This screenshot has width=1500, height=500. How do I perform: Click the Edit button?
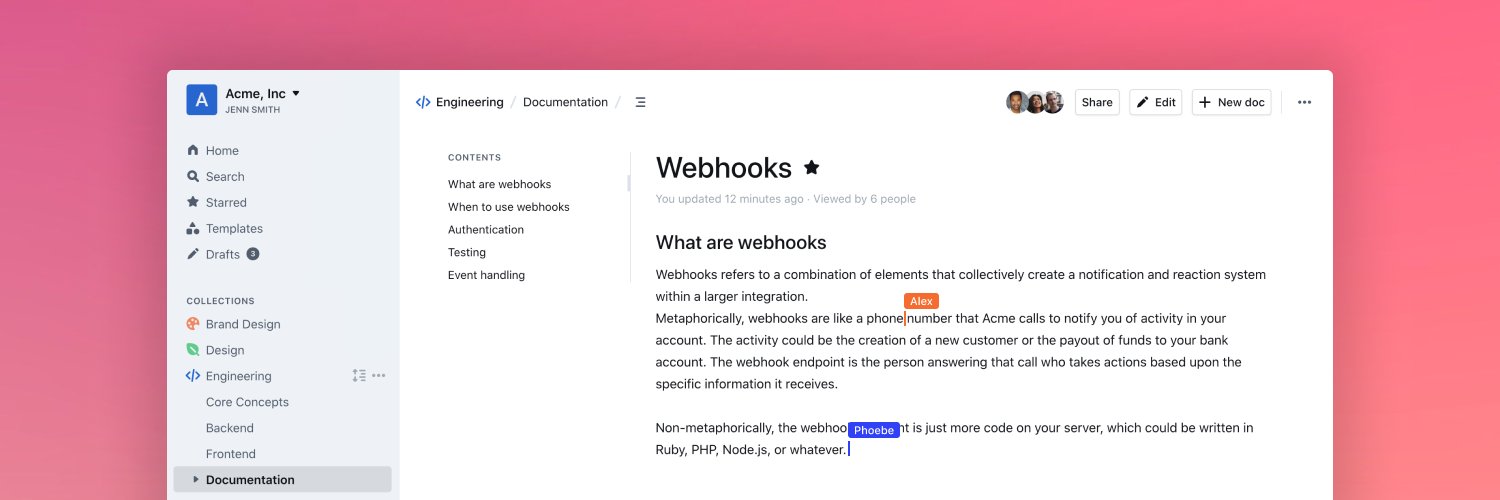pos(1156,102)
